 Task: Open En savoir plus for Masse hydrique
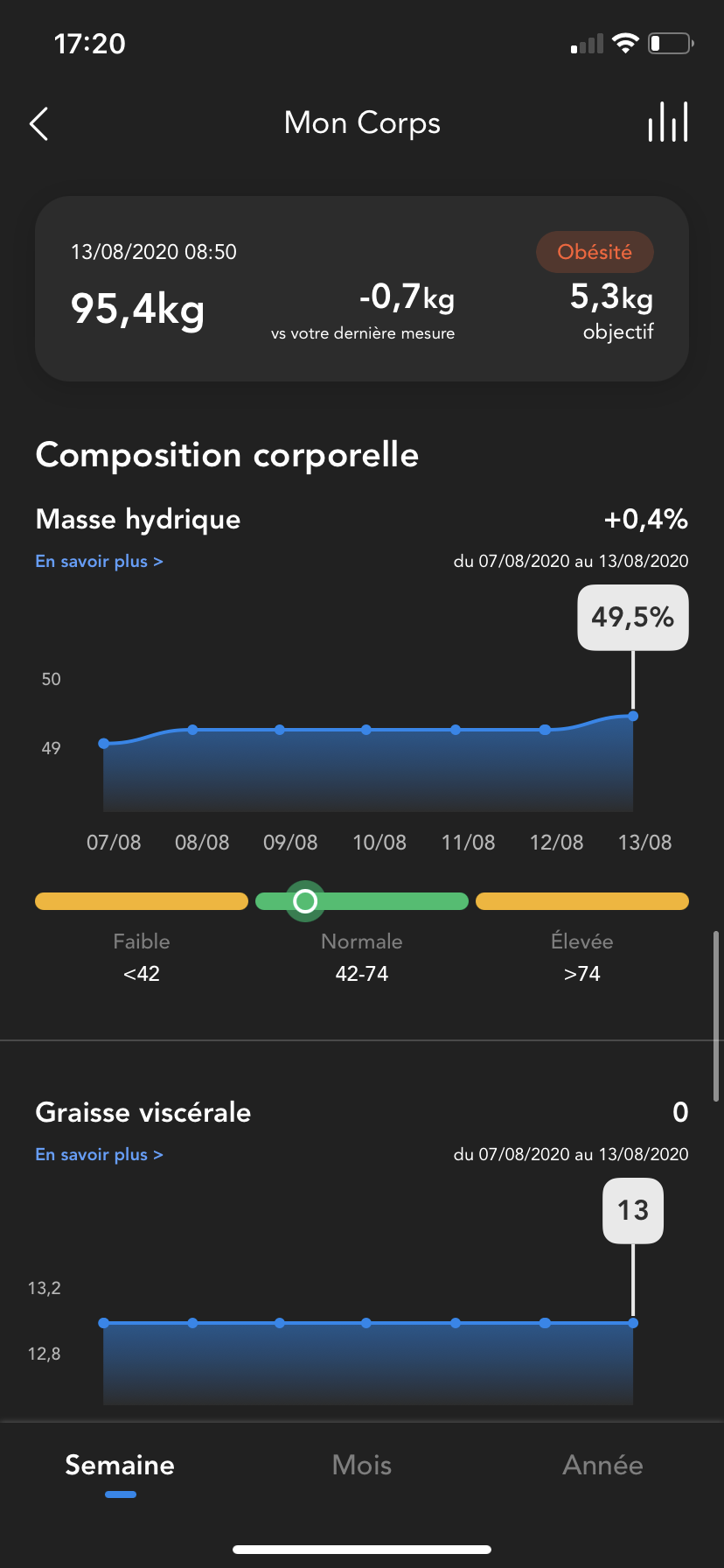point(99,562)
